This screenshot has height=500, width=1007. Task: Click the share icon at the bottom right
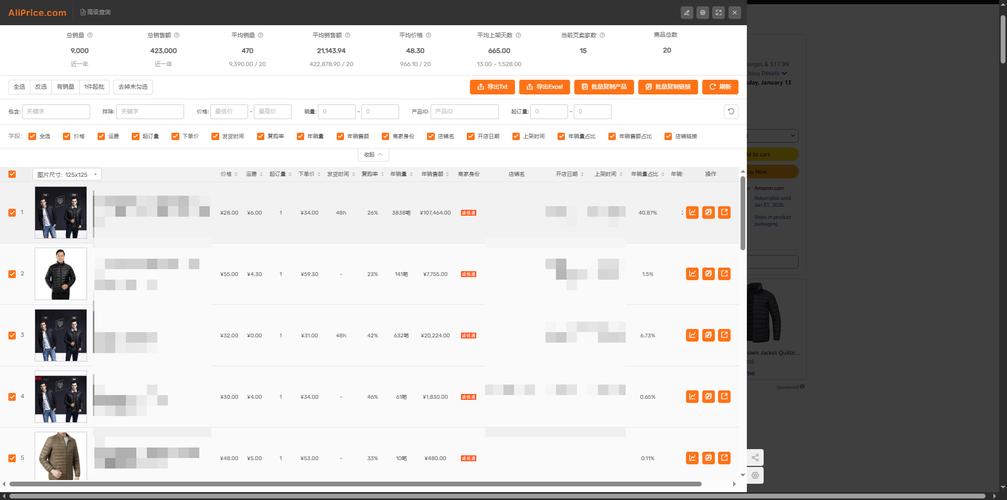tap(755, 458)
